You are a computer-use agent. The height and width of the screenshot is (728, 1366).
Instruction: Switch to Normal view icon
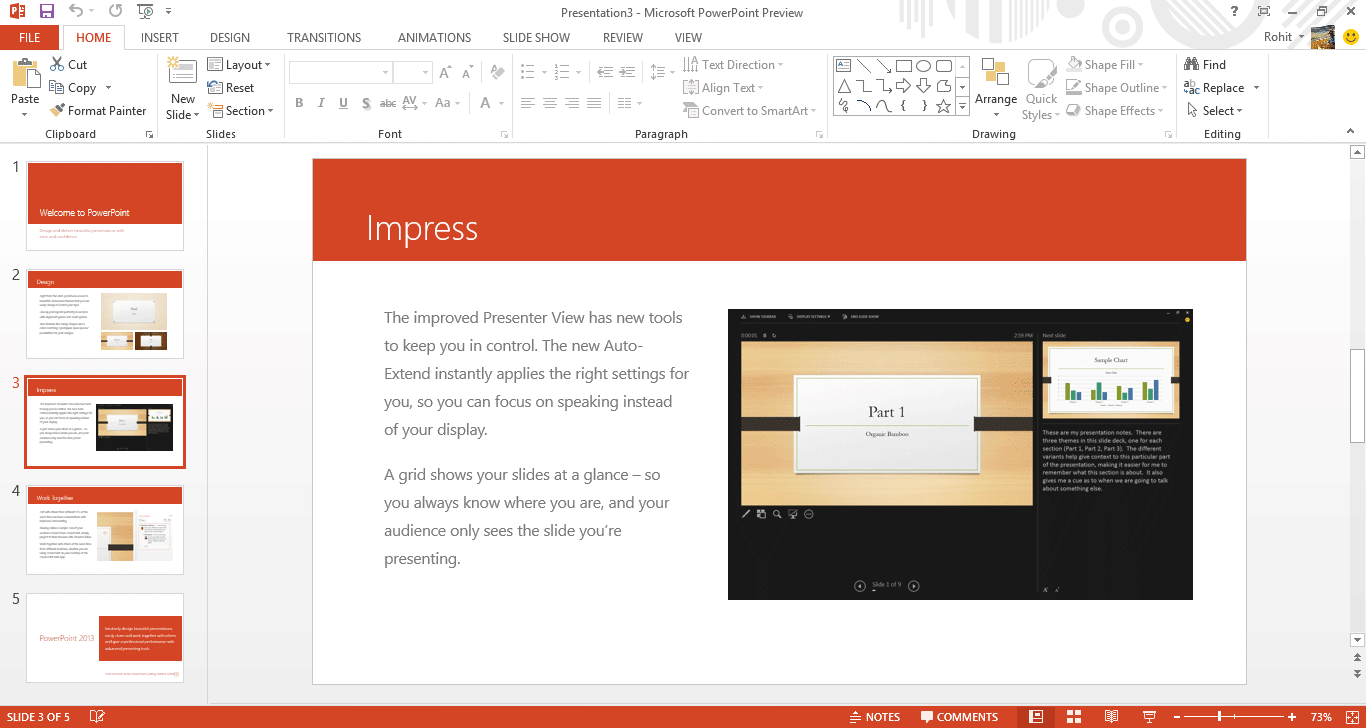tap(1036, 717)
